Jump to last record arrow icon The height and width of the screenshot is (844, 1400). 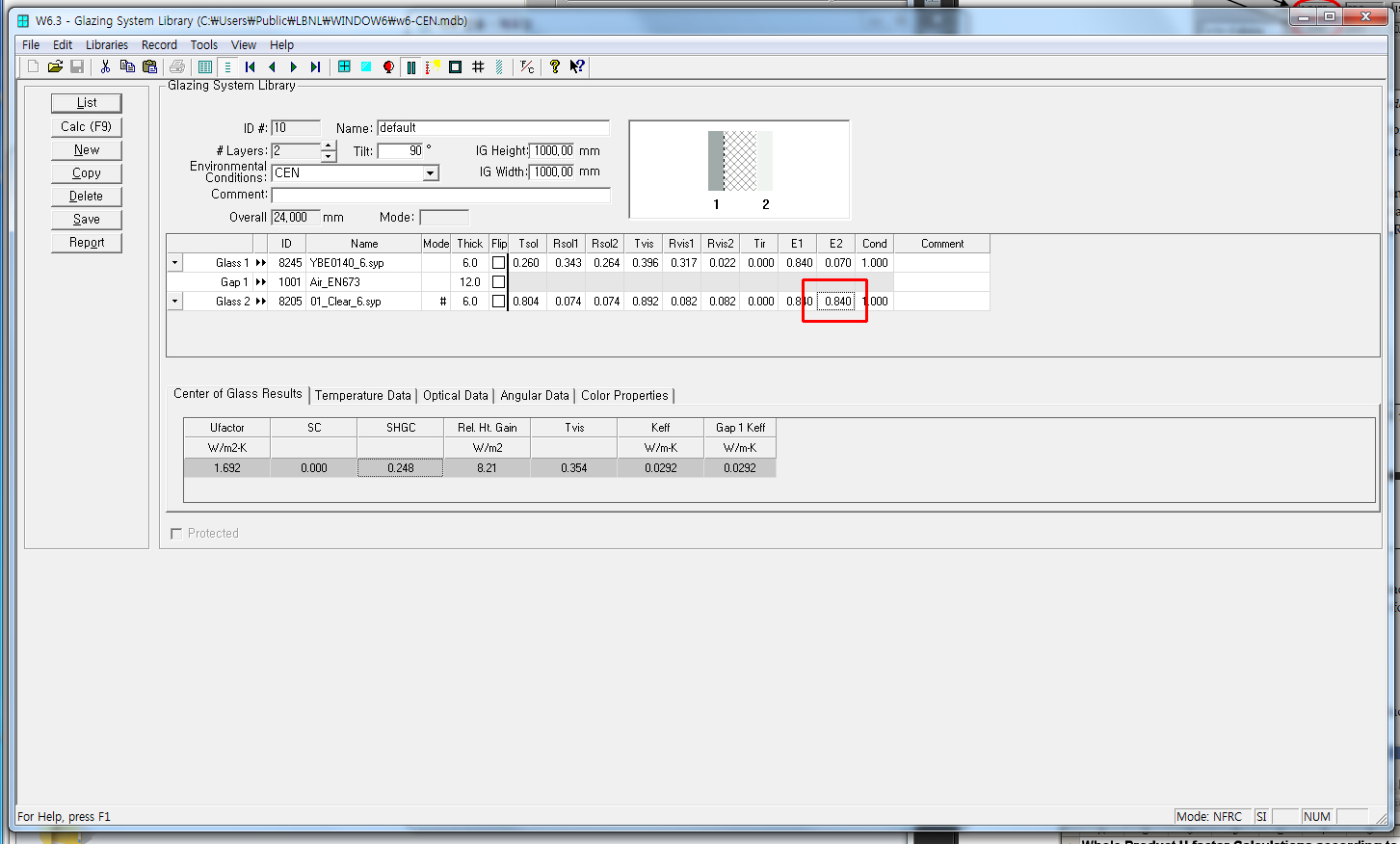(x=315, y=66)
